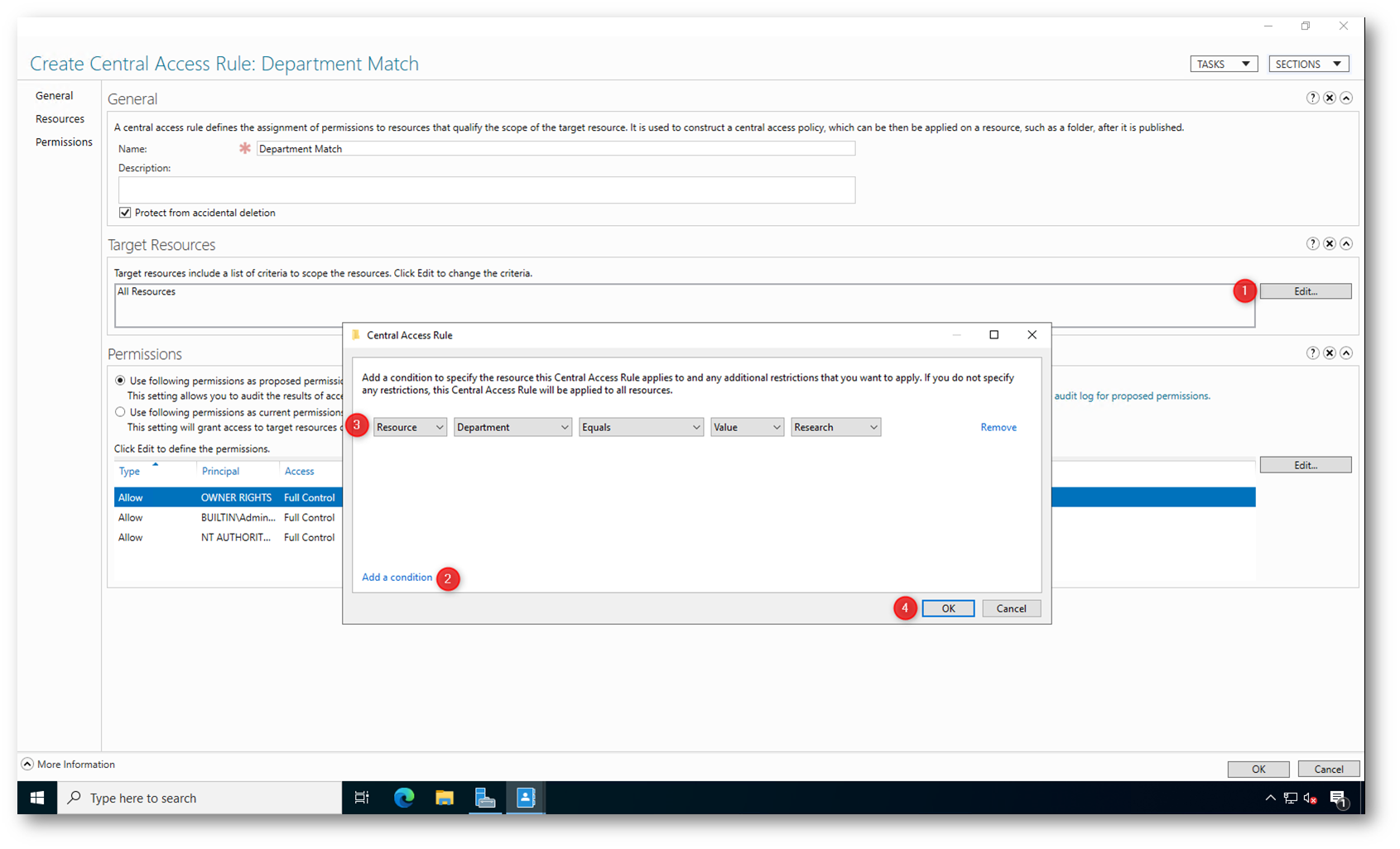Open File Explorer from the taskbar
This screenshot has height=849, width=1400.
(x=445, y=798)
